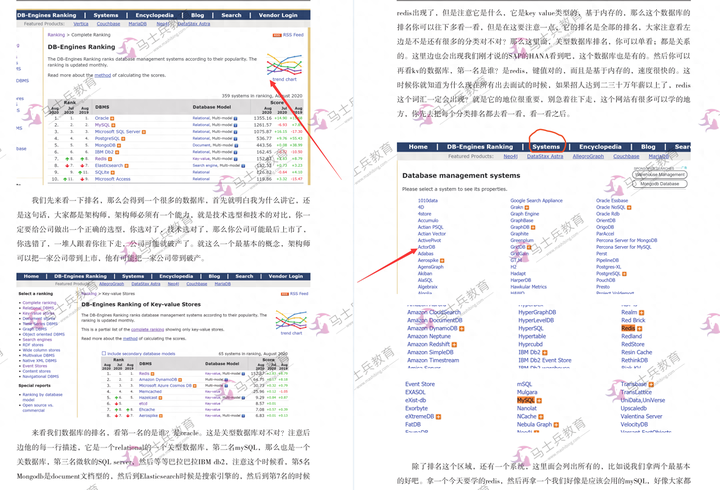Open Percona Server for MongoDB link
720x490 pixels.
tap(627, 241)
